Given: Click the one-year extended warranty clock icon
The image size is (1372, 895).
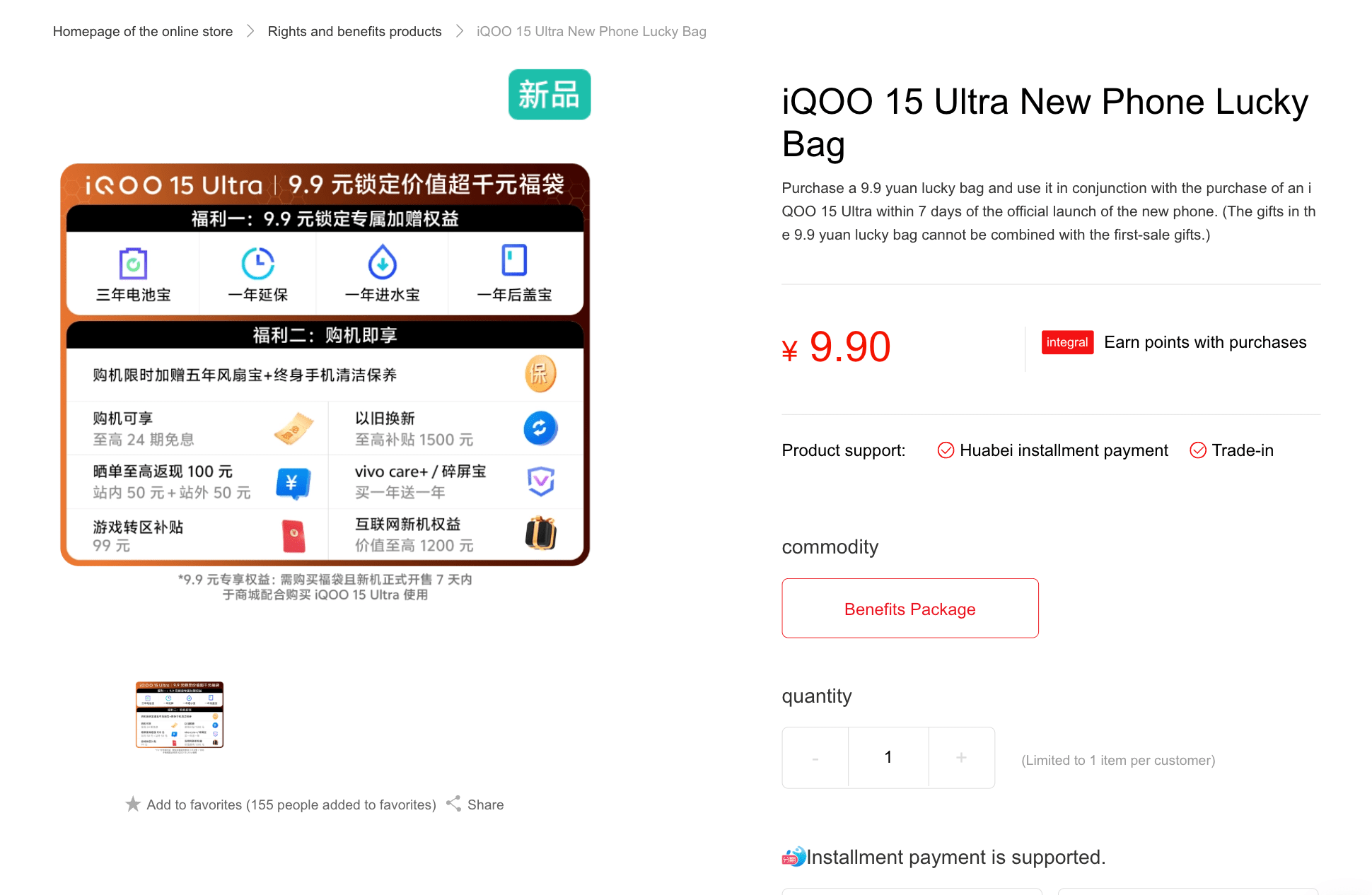Looking at the screenshot, I should click(x=257, y=264).
